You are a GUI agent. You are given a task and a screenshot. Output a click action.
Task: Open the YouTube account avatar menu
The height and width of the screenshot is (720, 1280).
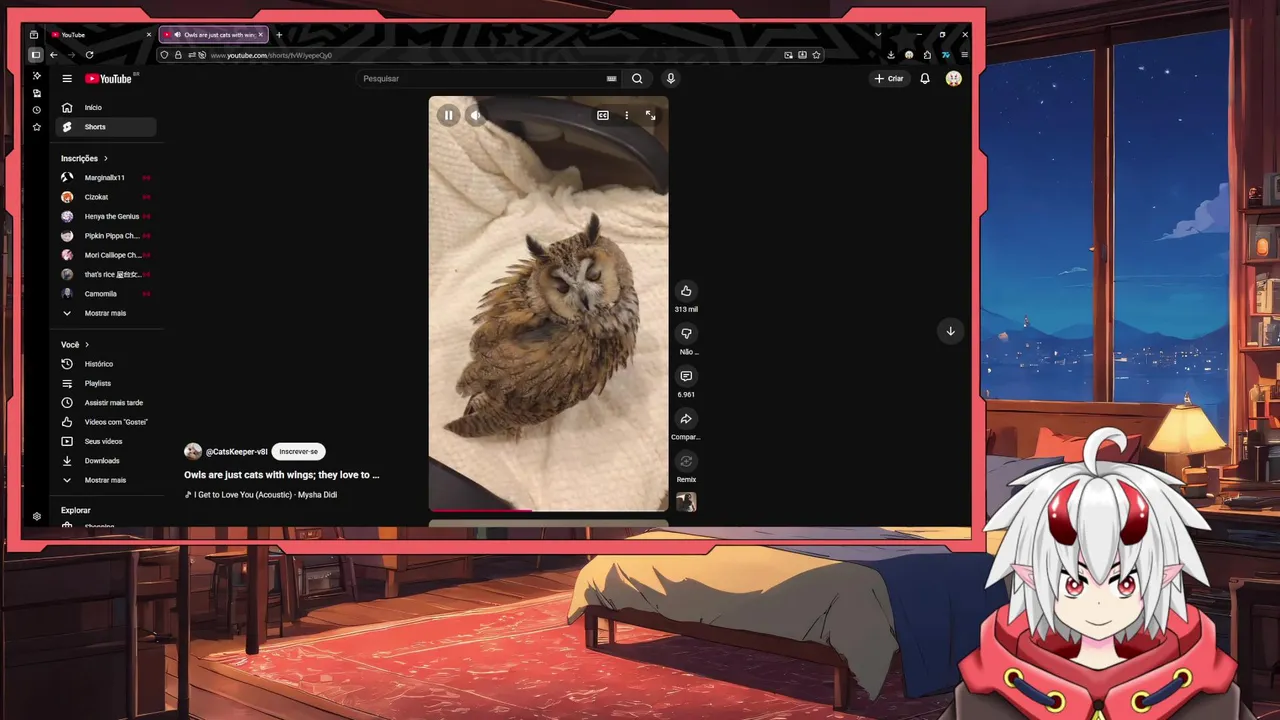point(954,78)
